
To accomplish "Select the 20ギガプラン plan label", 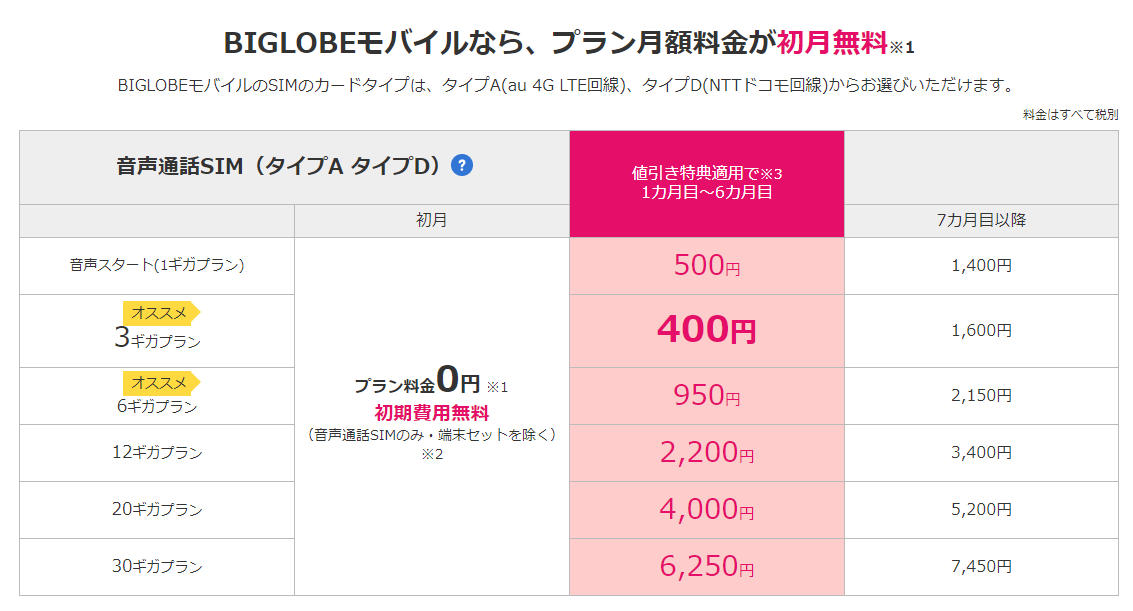I will coord(157,509).
